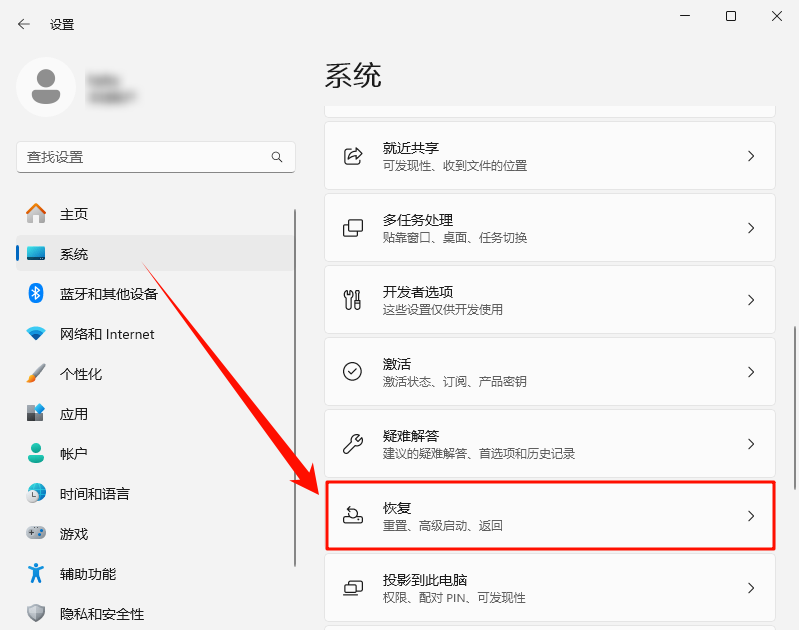Click the 系统 page heading
Image resolution: width=799 pixels, height=630 pixels.
(x=353, y=75)
